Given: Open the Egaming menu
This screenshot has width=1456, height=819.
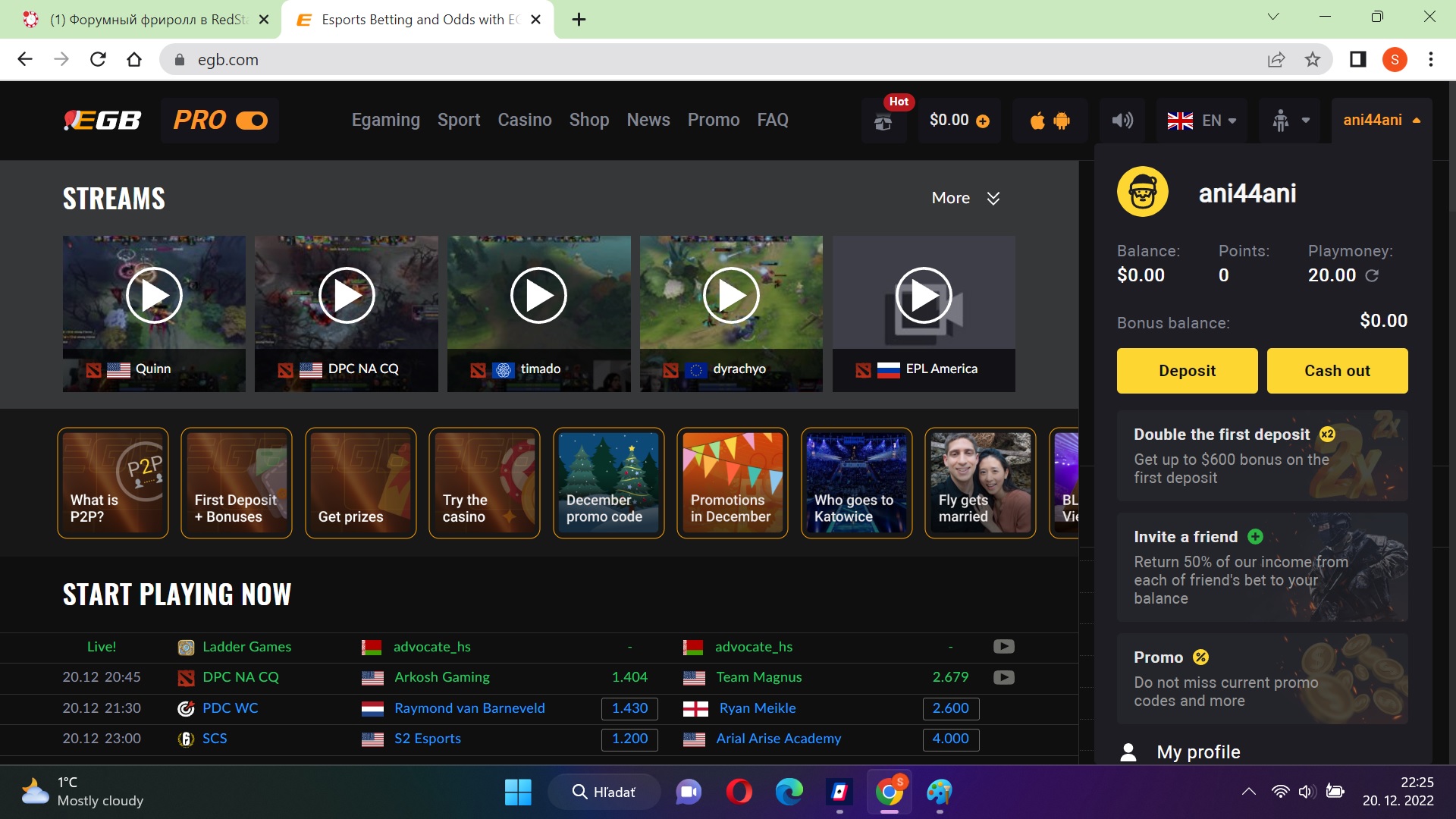Looking at the screenshot, I should 385,120.
